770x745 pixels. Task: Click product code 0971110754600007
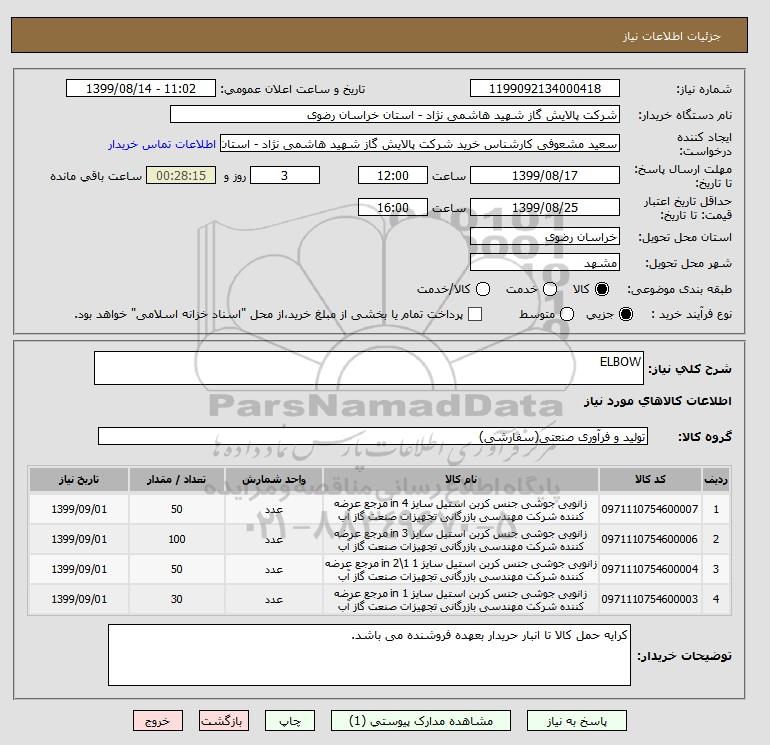[650, 509]
